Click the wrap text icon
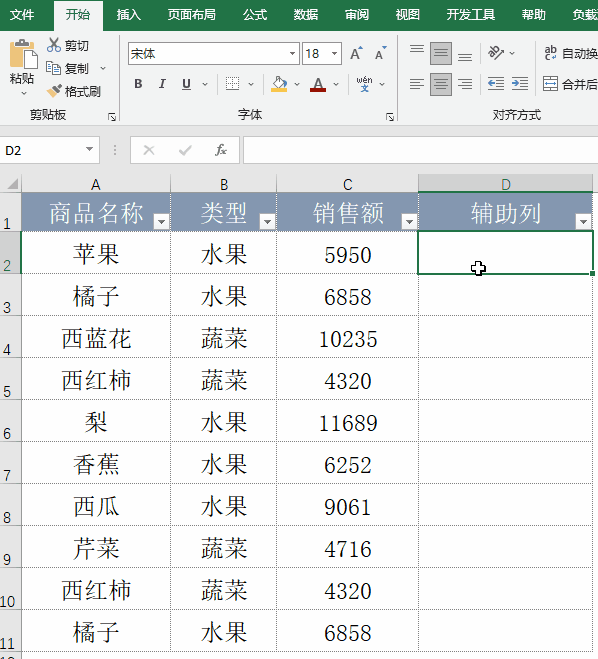 click(x=550, y=53)
